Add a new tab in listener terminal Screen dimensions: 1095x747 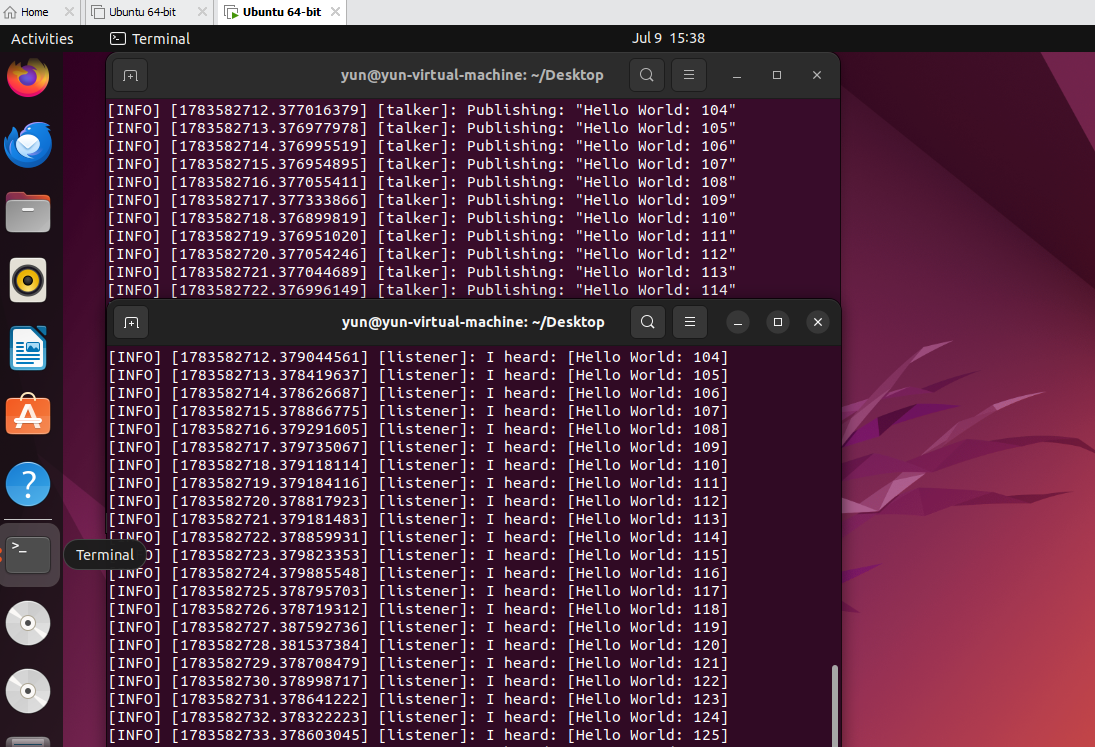coord(131,323)
